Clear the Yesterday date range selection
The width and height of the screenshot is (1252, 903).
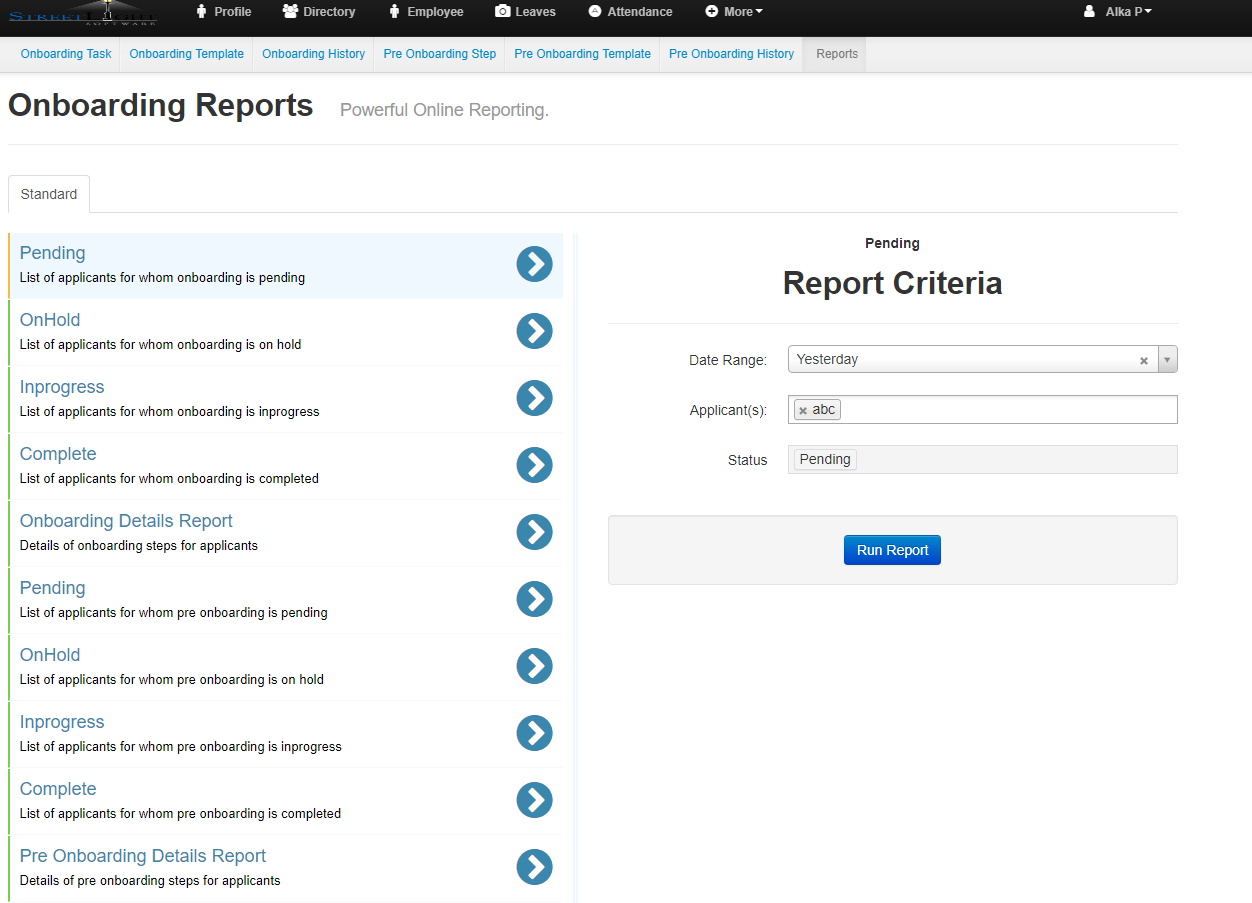[x=1143, y=360]
